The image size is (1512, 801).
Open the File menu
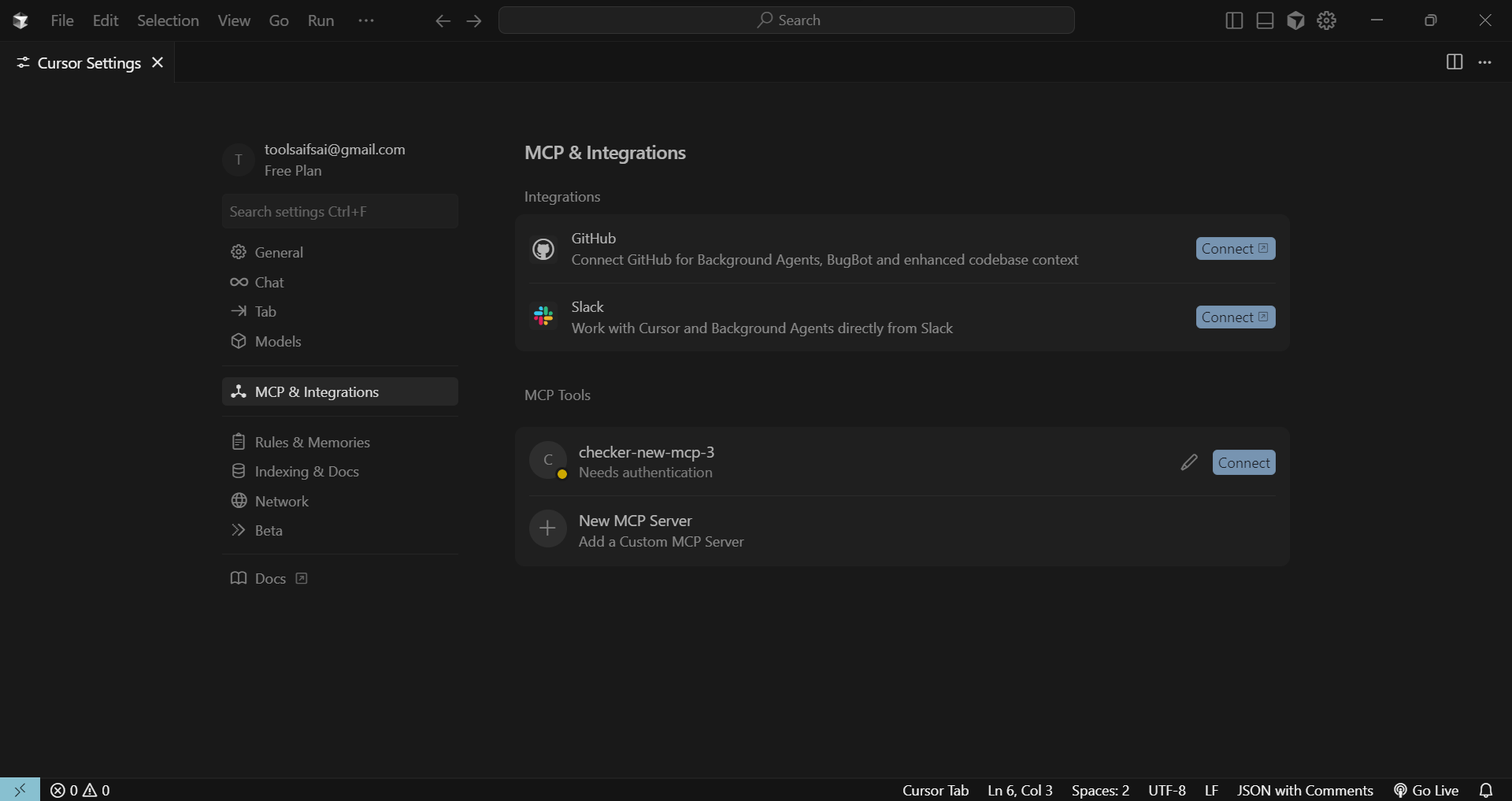(62, 20)
